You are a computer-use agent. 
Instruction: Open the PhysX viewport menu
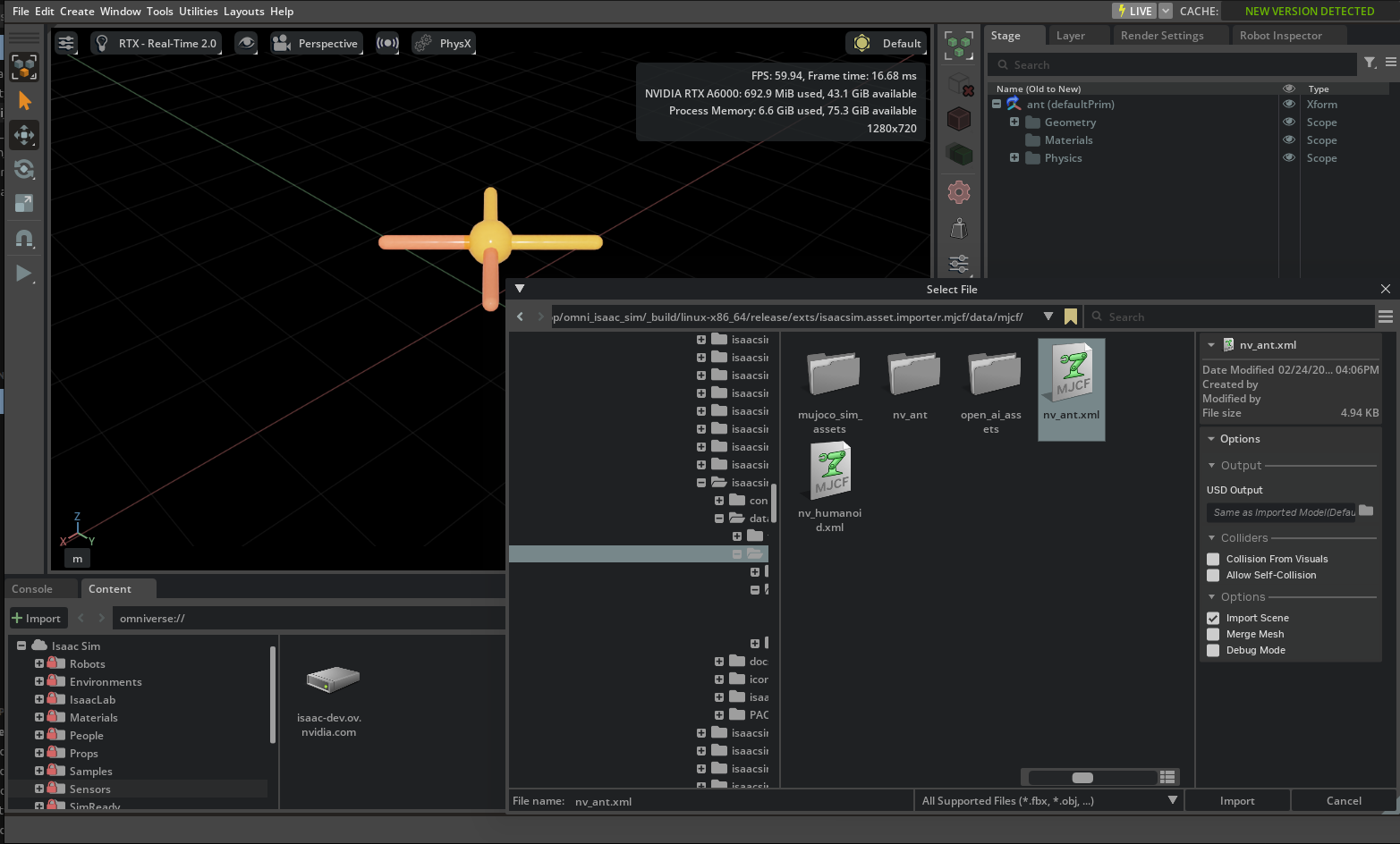coord(444,43)
